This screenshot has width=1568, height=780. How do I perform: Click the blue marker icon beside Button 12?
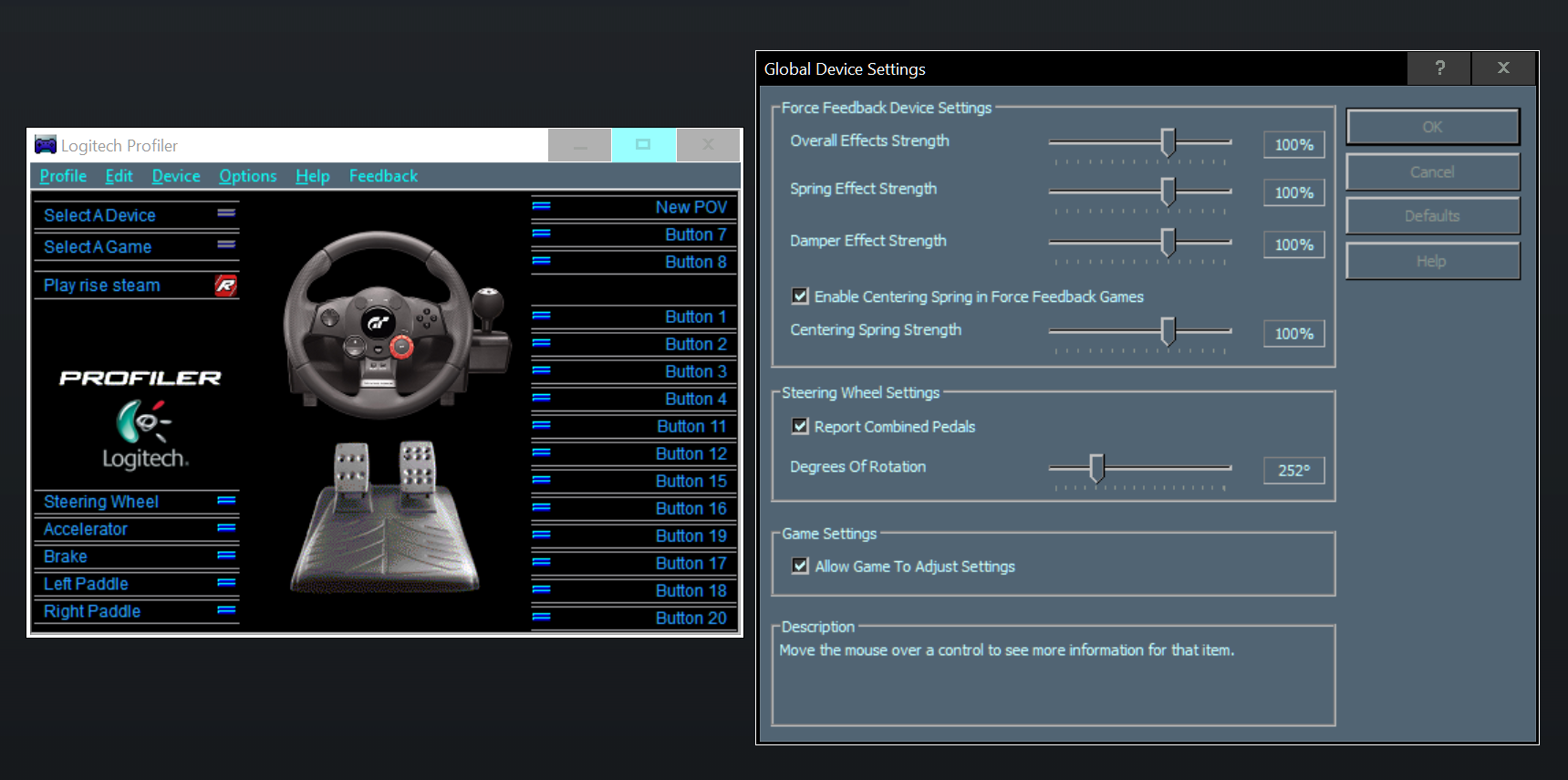tap(541, 452)
